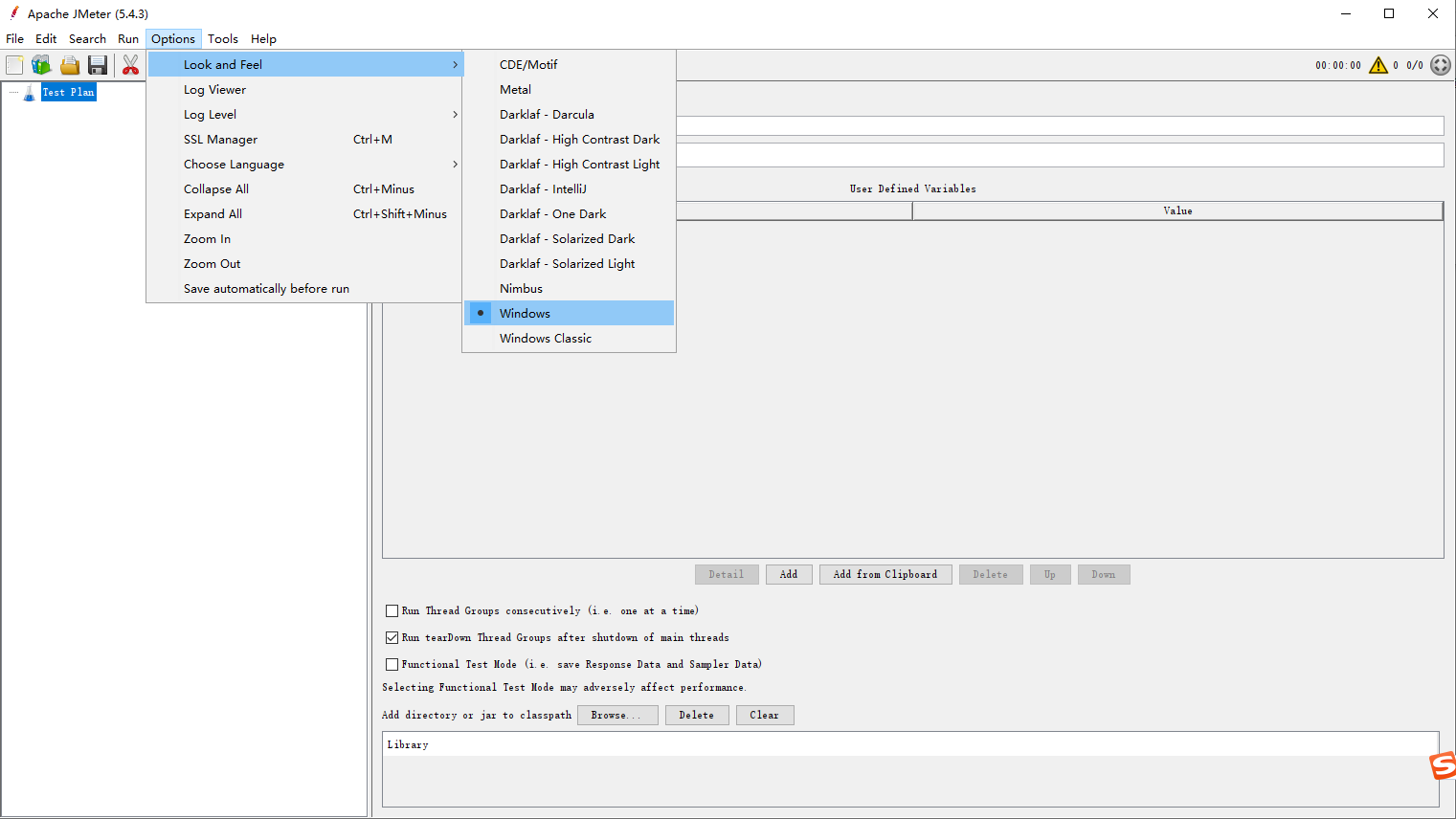This screenshot has width=1456, height=819.
Task: Select Darklaf - Solarized Dark theme
Action: 569,238
